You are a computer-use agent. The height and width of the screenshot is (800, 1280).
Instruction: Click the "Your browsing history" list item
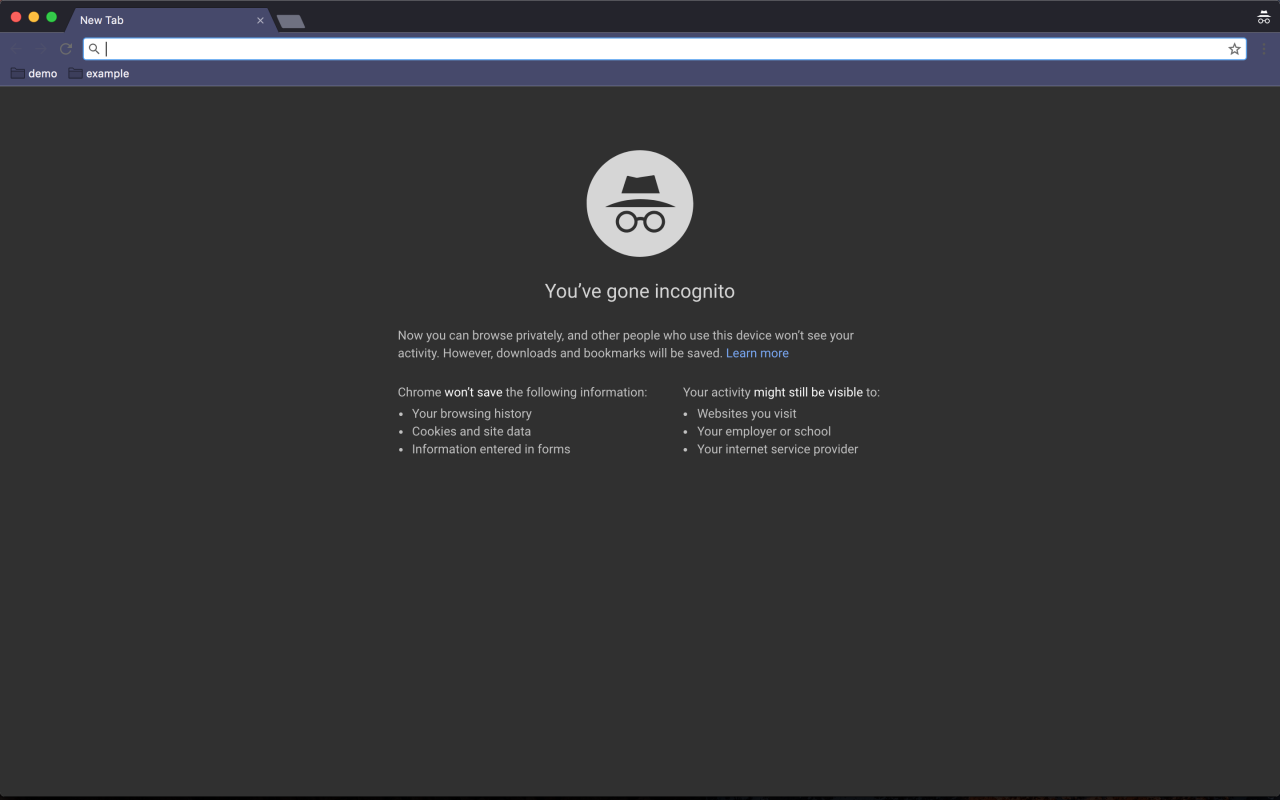coord(472,413)
